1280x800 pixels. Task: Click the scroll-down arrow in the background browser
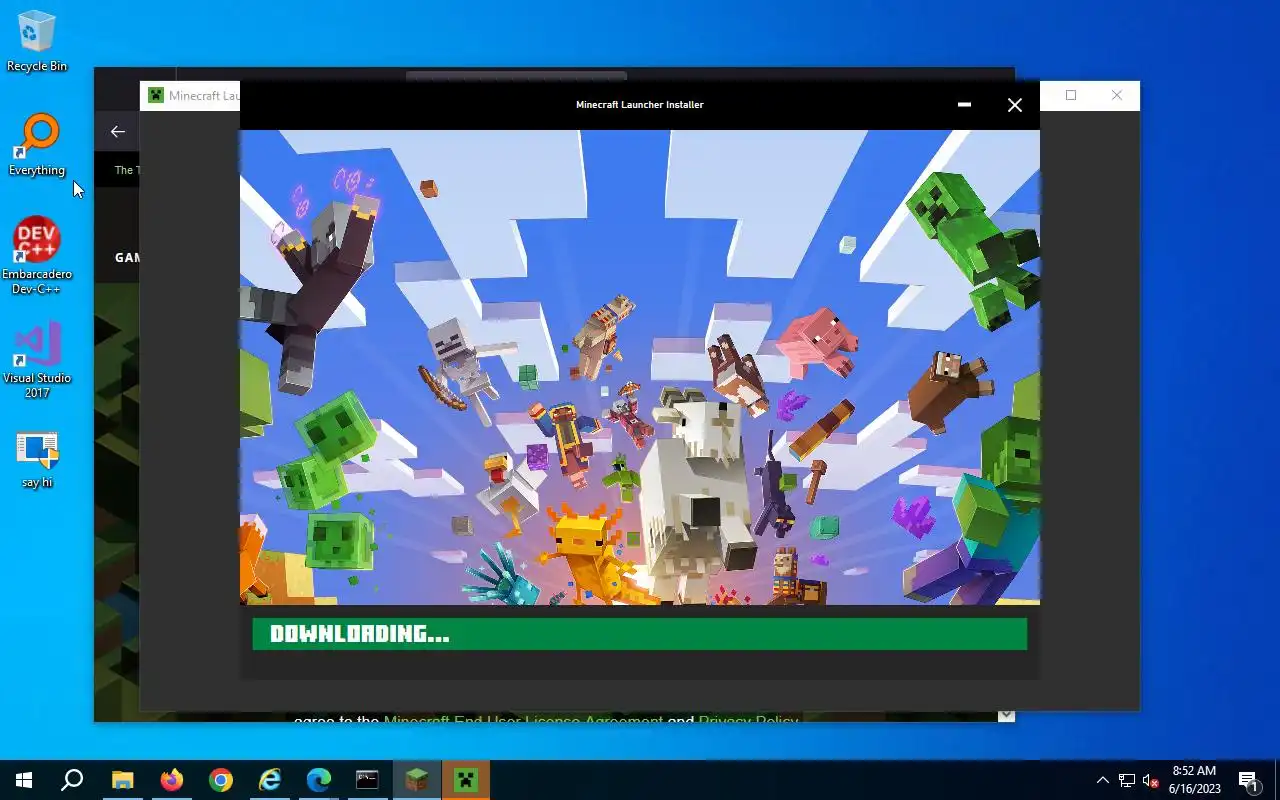1006,715
